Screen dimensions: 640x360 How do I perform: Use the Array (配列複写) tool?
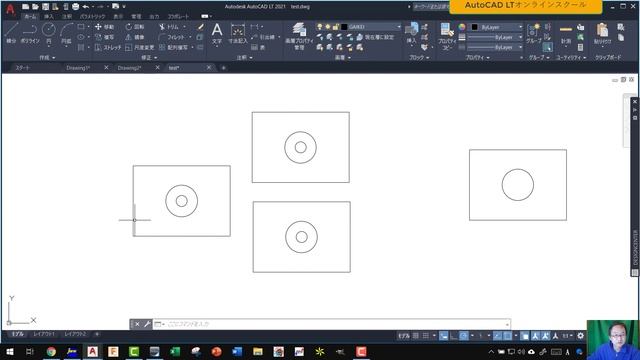point(173,47)
